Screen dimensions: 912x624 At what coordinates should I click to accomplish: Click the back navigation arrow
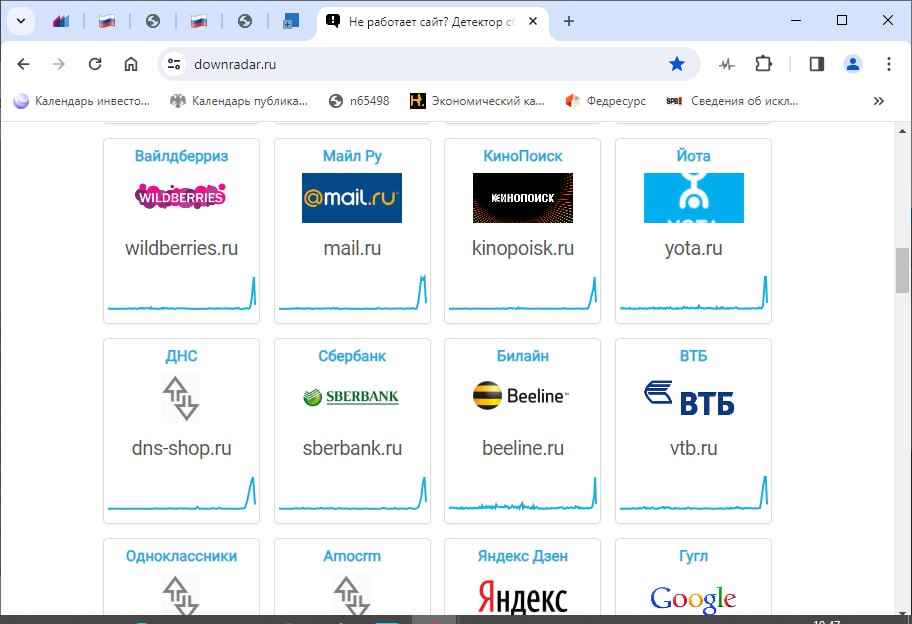pos(24,64)
